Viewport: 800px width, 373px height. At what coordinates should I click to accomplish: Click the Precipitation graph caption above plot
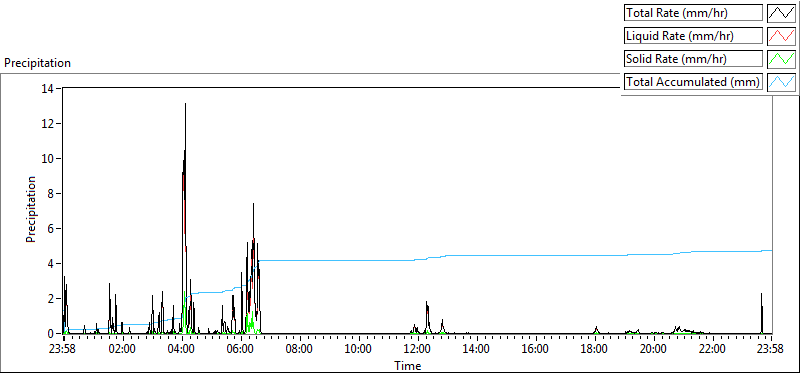pyautogui.click(x=37, y=63)
